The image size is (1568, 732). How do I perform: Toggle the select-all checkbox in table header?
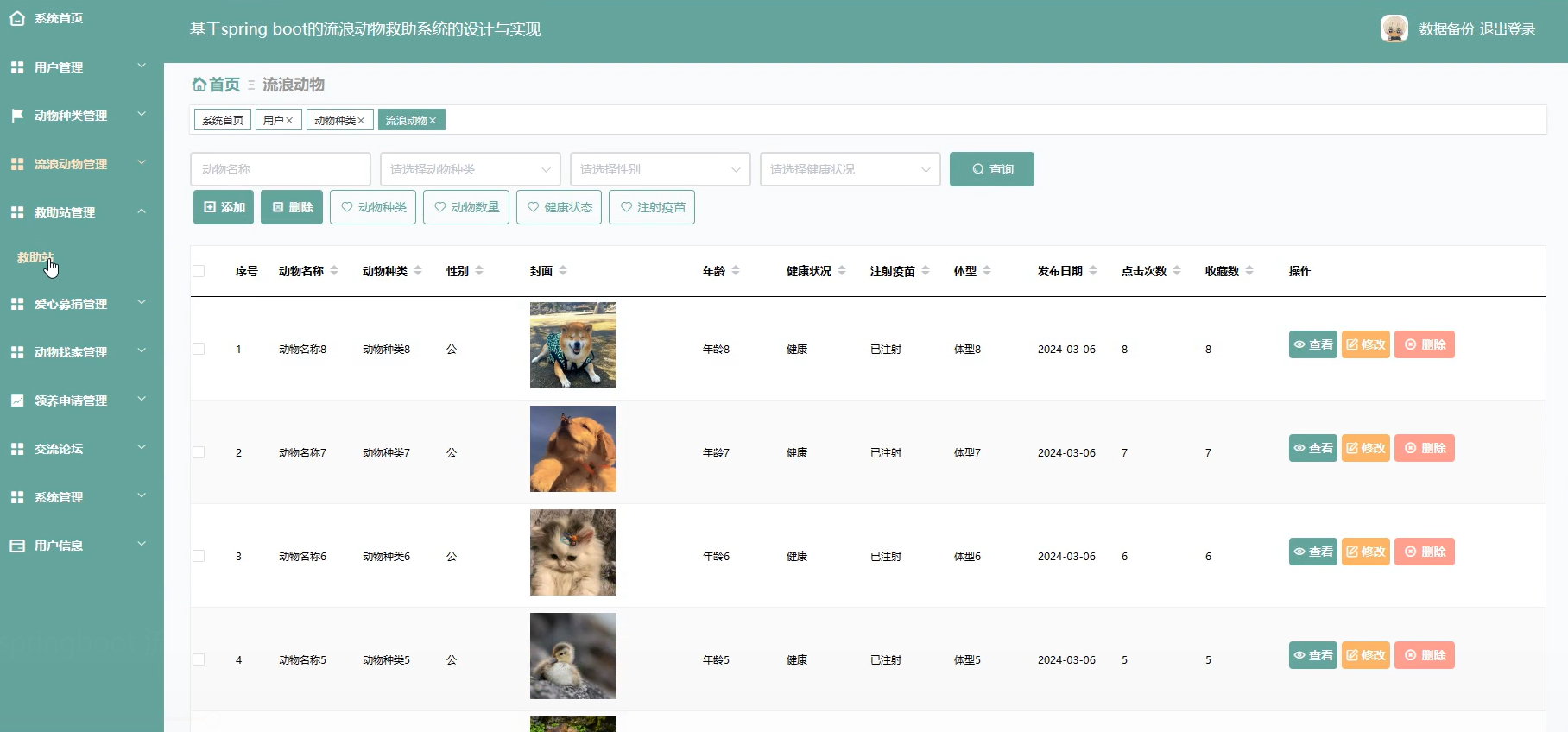pos(199,271)
